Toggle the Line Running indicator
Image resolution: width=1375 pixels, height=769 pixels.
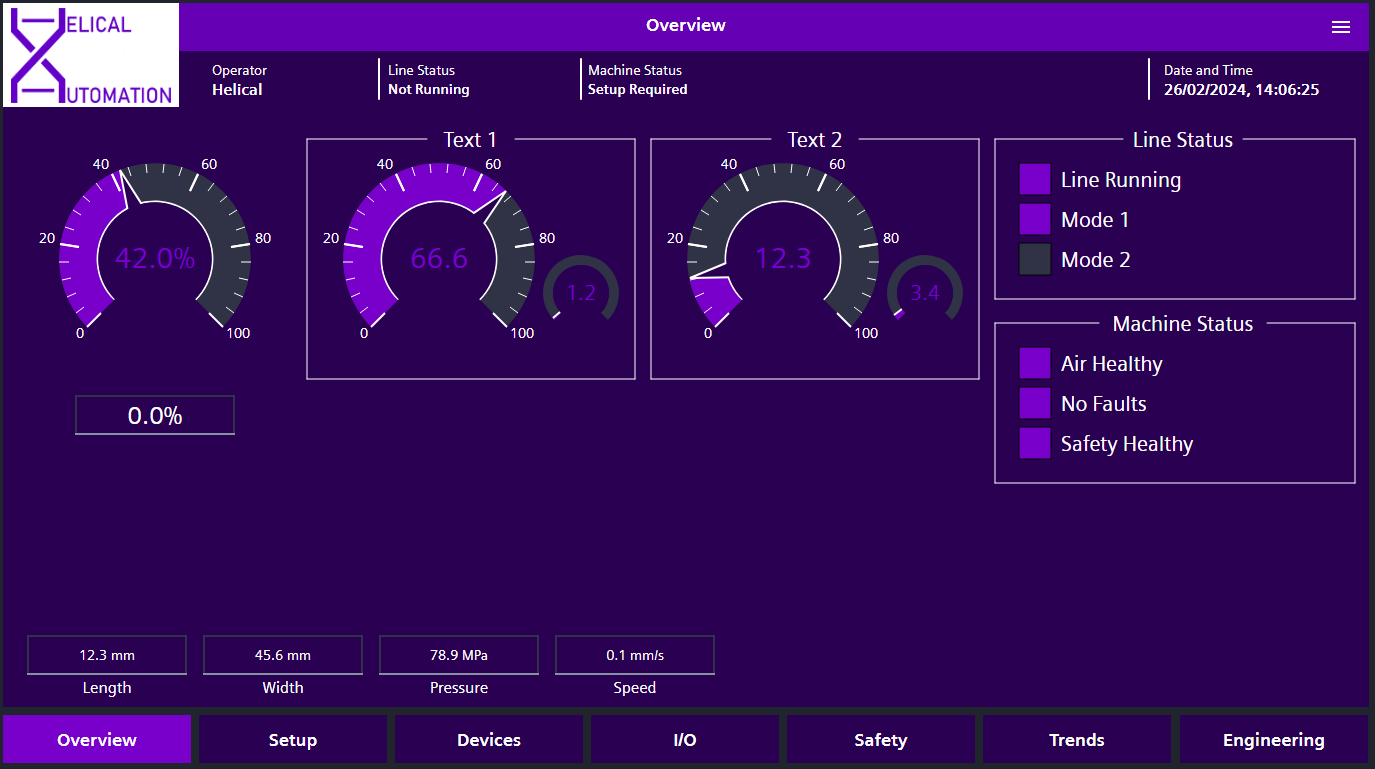pyautogui.click(x=1035, y=179)
